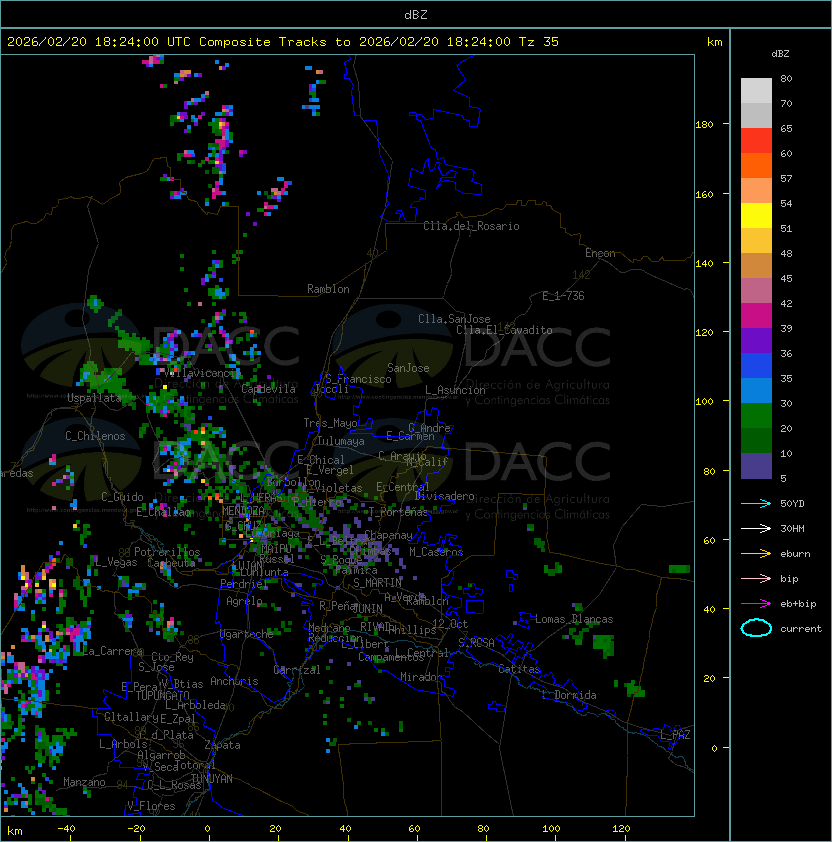Pick the bright yellow 54 dBZ swatch

[756, 215]
